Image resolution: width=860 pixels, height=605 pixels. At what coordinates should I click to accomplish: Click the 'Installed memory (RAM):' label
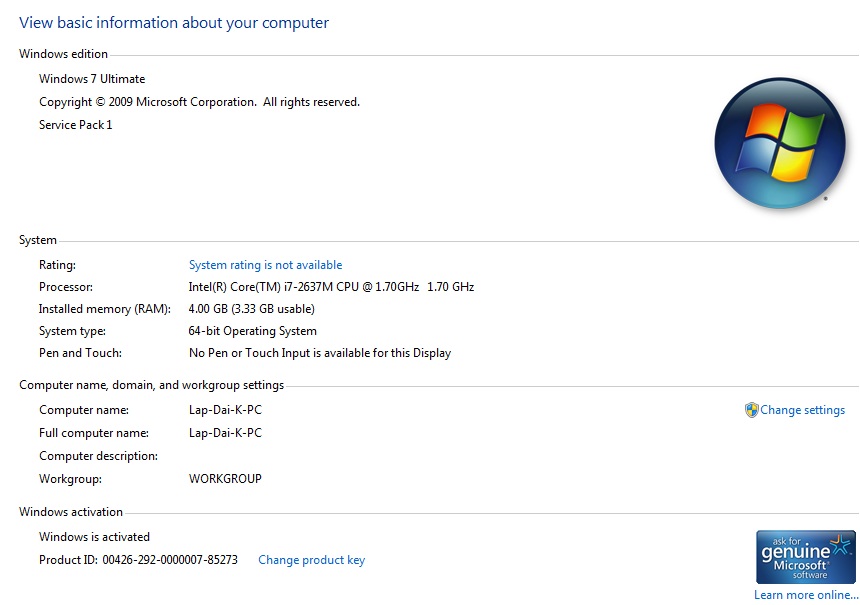105,309
